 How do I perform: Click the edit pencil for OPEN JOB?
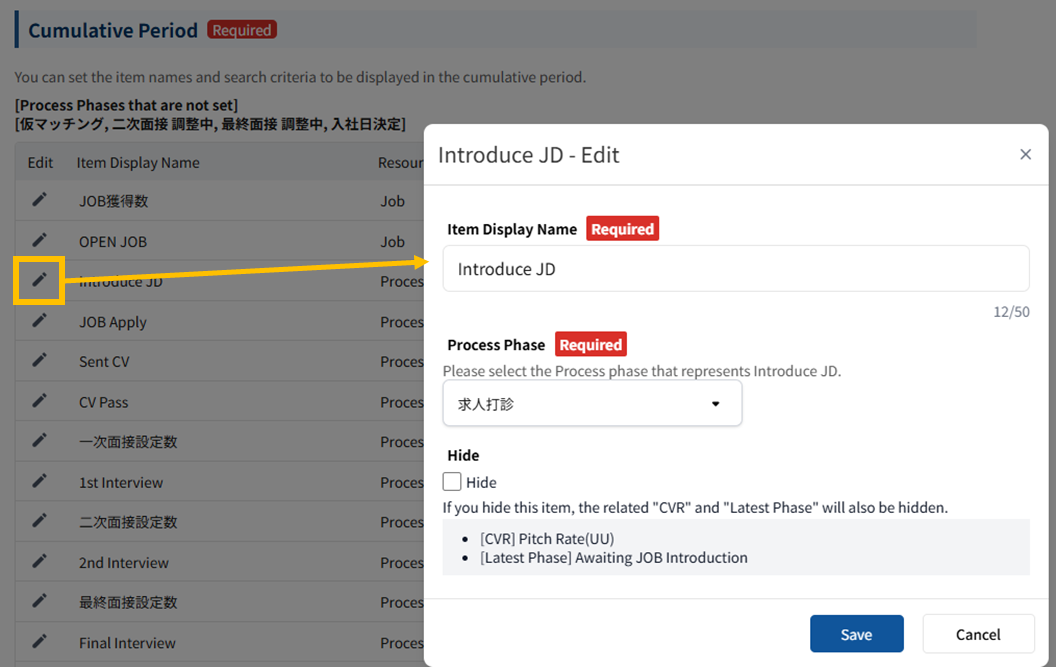pos(39,240)
